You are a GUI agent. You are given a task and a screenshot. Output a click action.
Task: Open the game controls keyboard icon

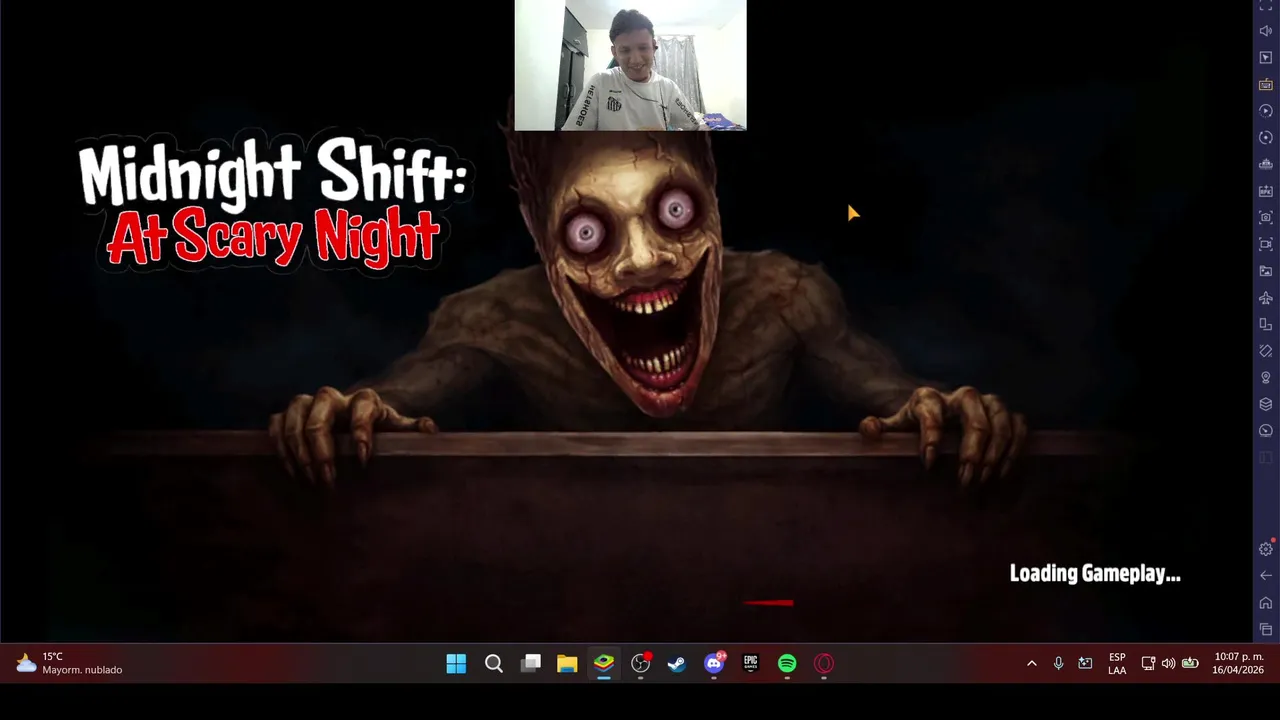[1265, 84]
